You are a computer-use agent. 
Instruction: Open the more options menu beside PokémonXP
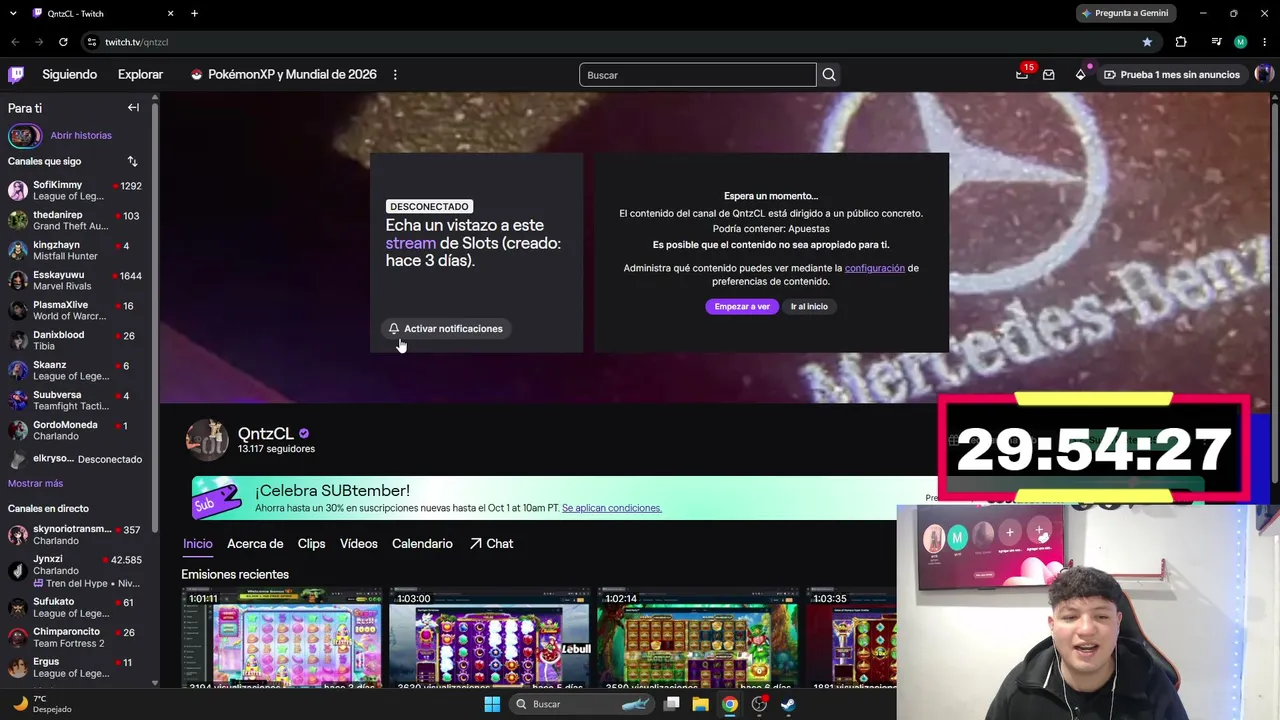click(395, 75)
